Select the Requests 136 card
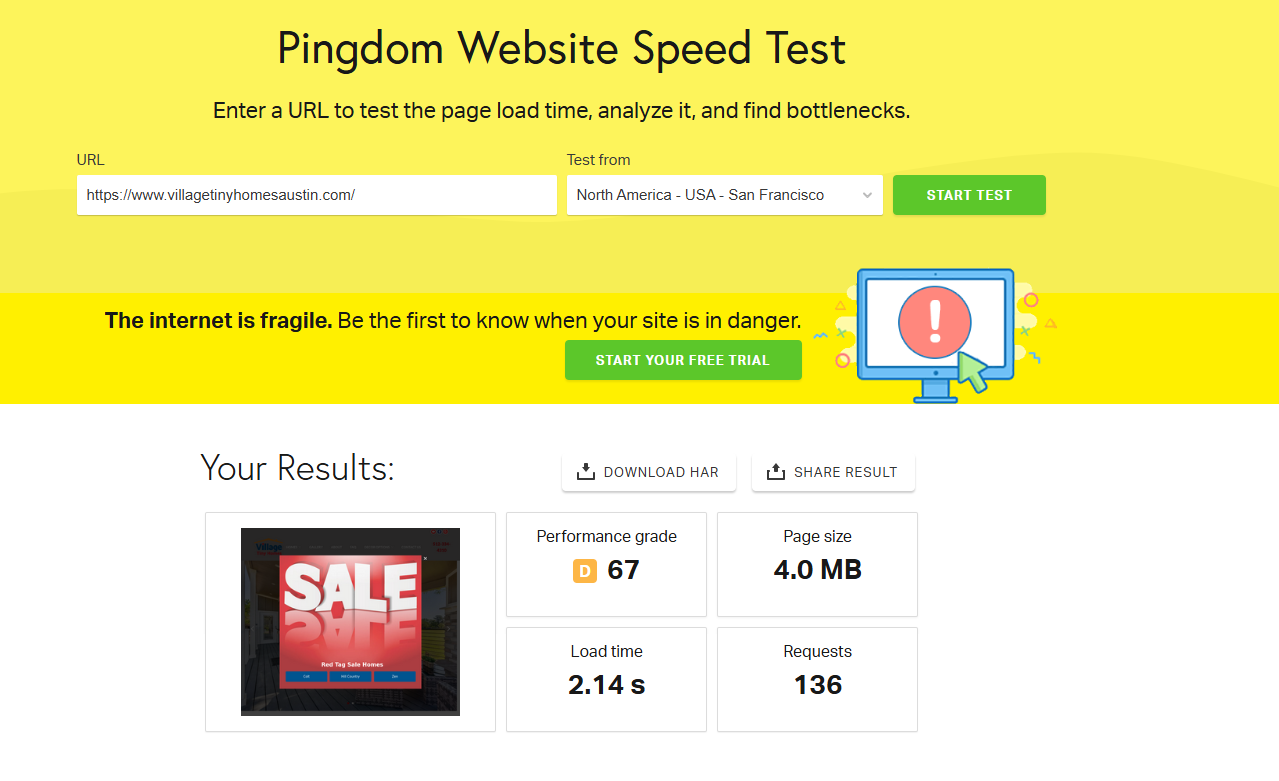This screenshot has height=781, width=1279. click(817, 679)
